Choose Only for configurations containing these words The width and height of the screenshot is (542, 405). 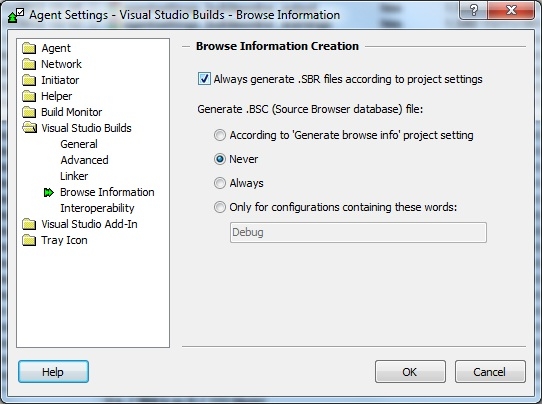tap(219, 207)
